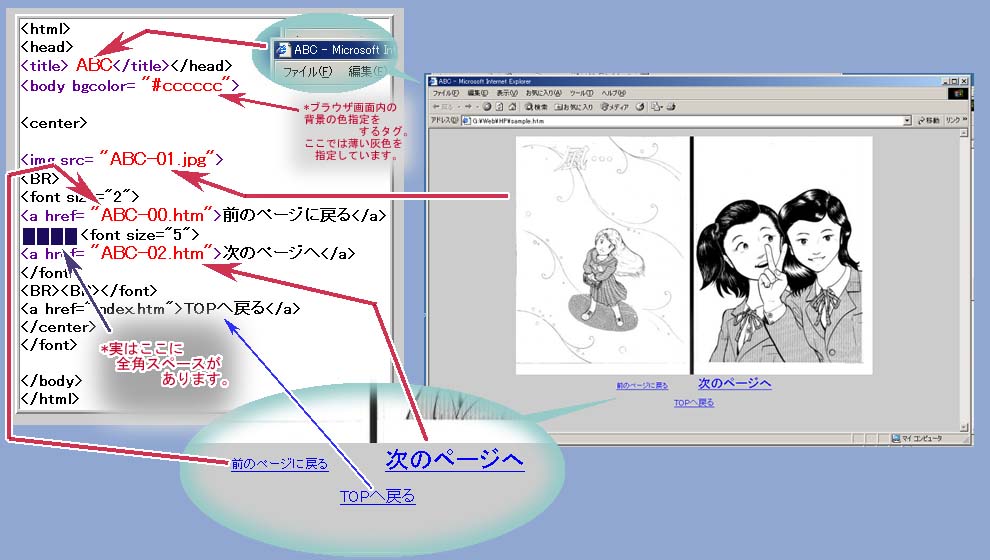Viewport: 990px width, 560px height.
Task: Click the sketch image of girl in wind
Action: coord(602,255)
